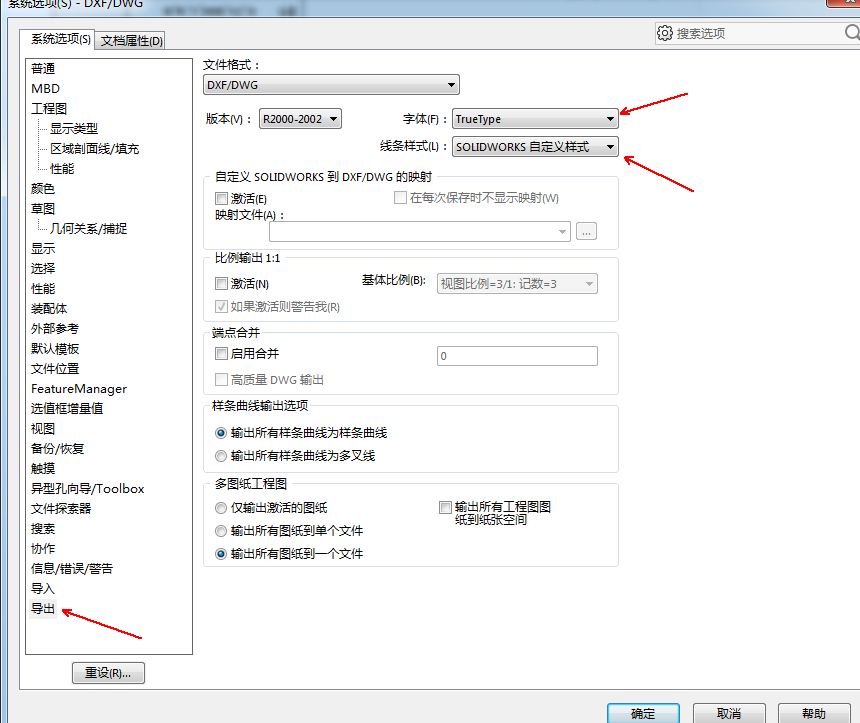
Task: Select FeatureManager in options list
Action: [x=79, y=389]
